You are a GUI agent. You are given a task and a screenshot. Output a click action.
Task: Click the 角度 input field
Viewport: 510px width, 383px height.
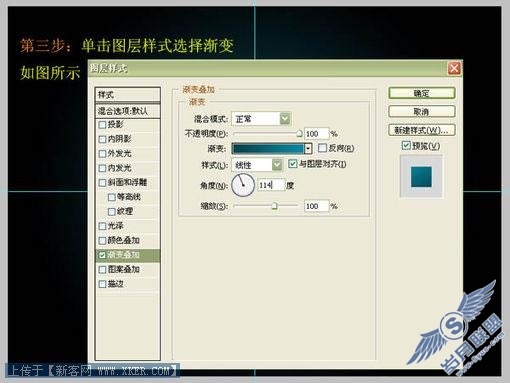click(x=271, y=185)
